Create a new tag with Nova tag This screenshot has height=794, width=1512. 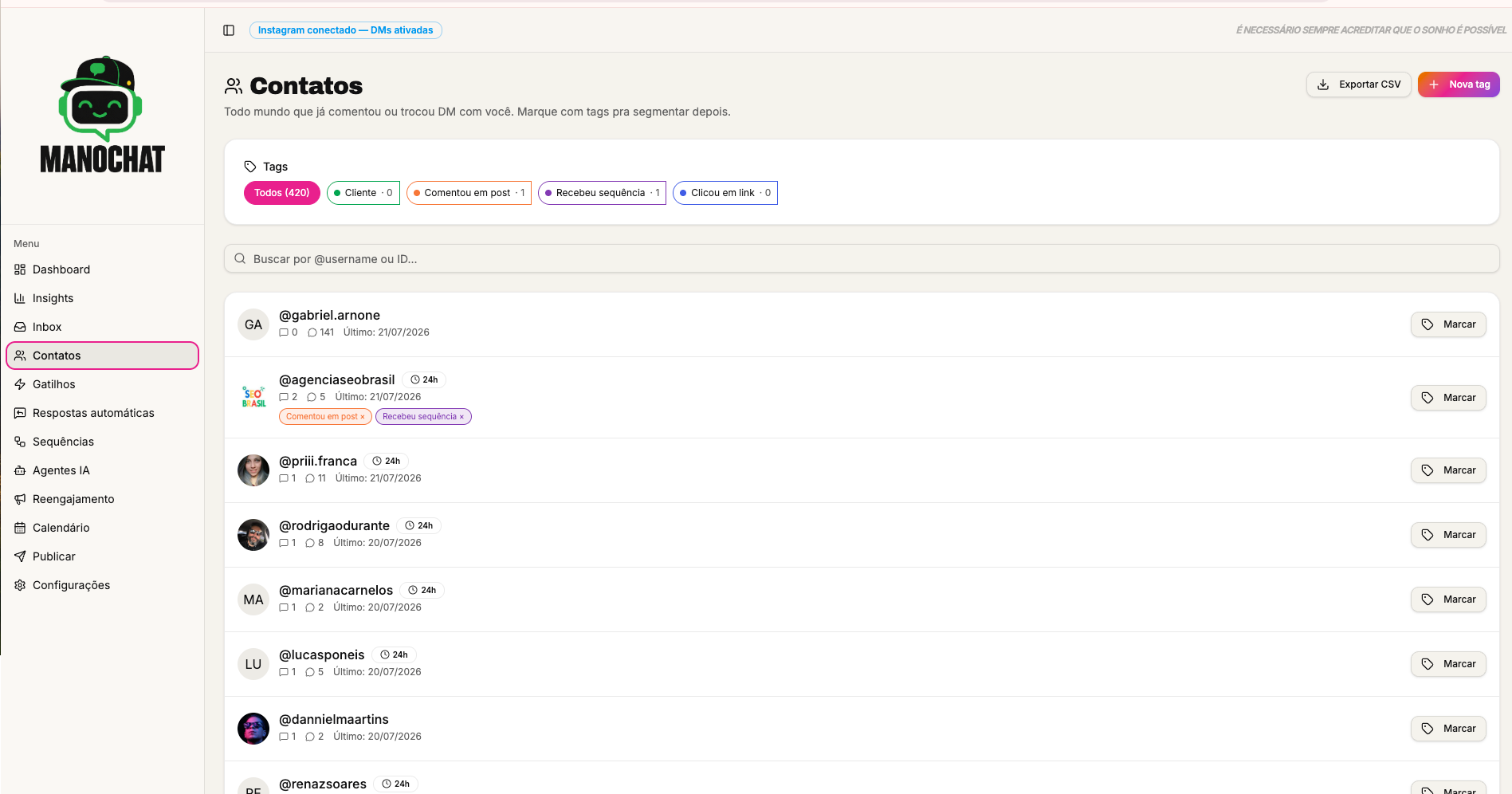[x=1459, y=85]
